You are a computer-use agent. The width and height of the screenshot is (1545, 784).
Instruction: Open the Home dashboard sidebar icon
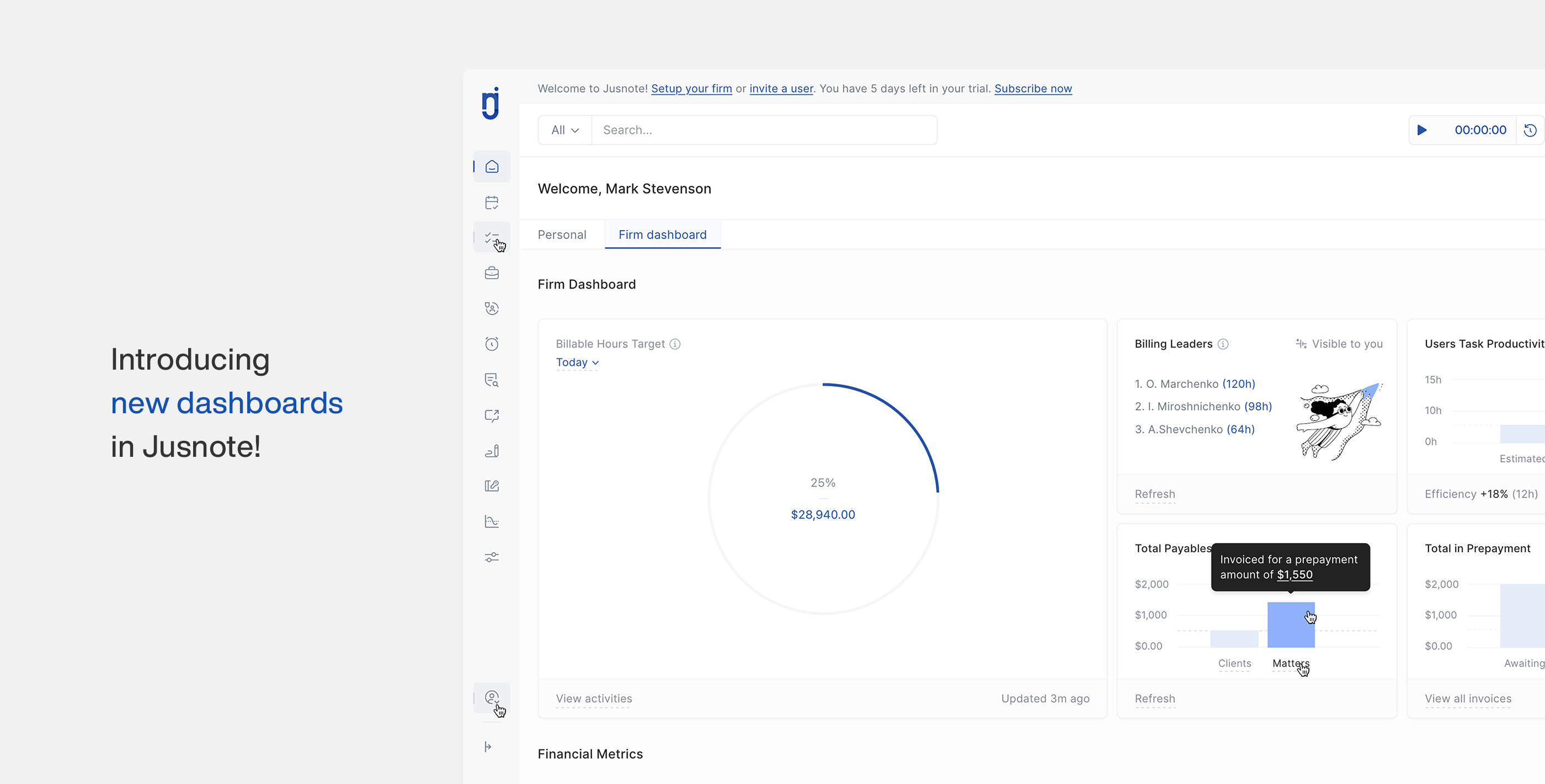[492, 166]
